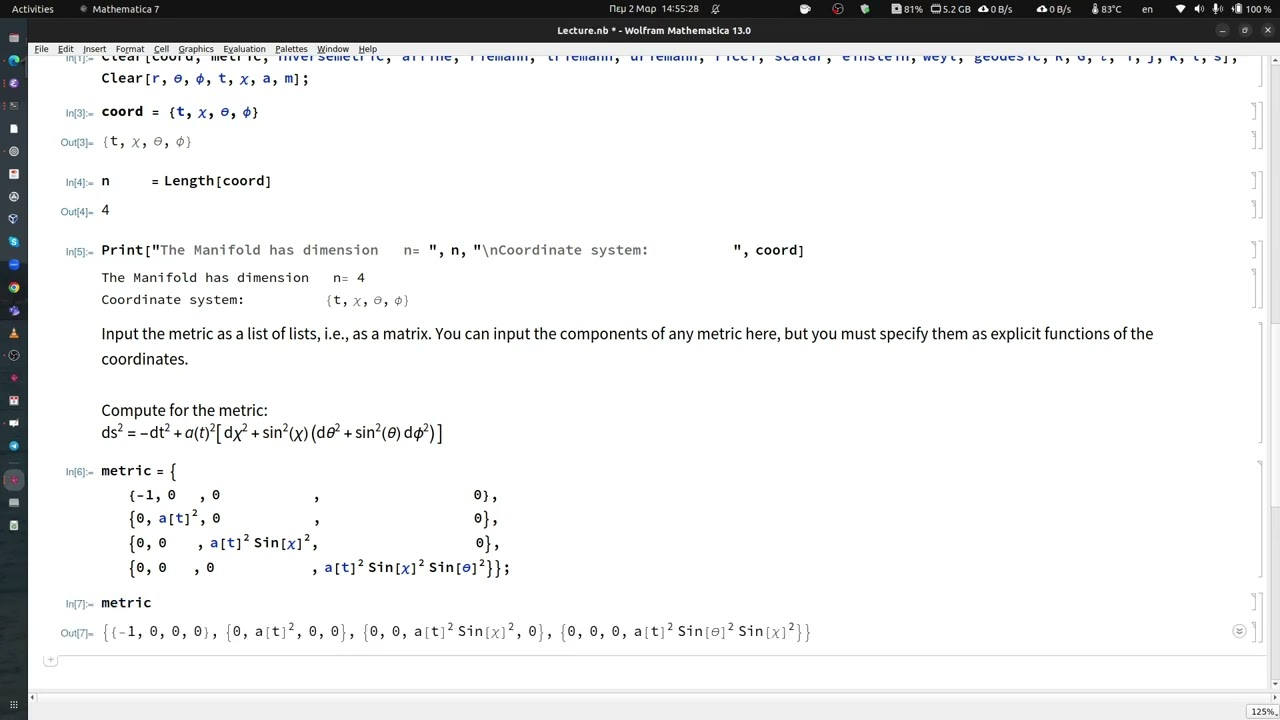
Task: Open the Graphics menu
Action: coord(196,49)
